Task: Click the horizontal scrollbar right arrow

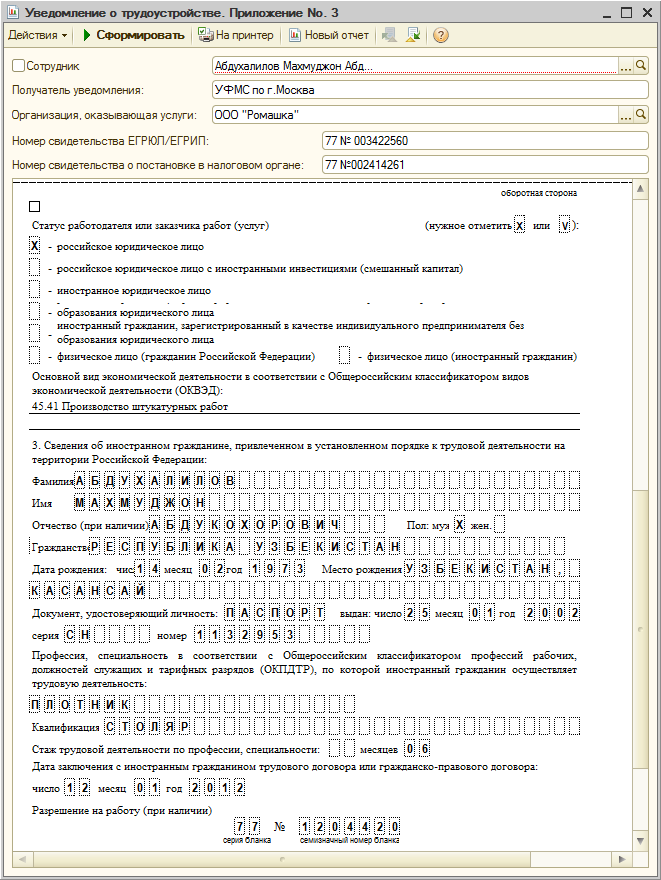Action: pos(622,859)
